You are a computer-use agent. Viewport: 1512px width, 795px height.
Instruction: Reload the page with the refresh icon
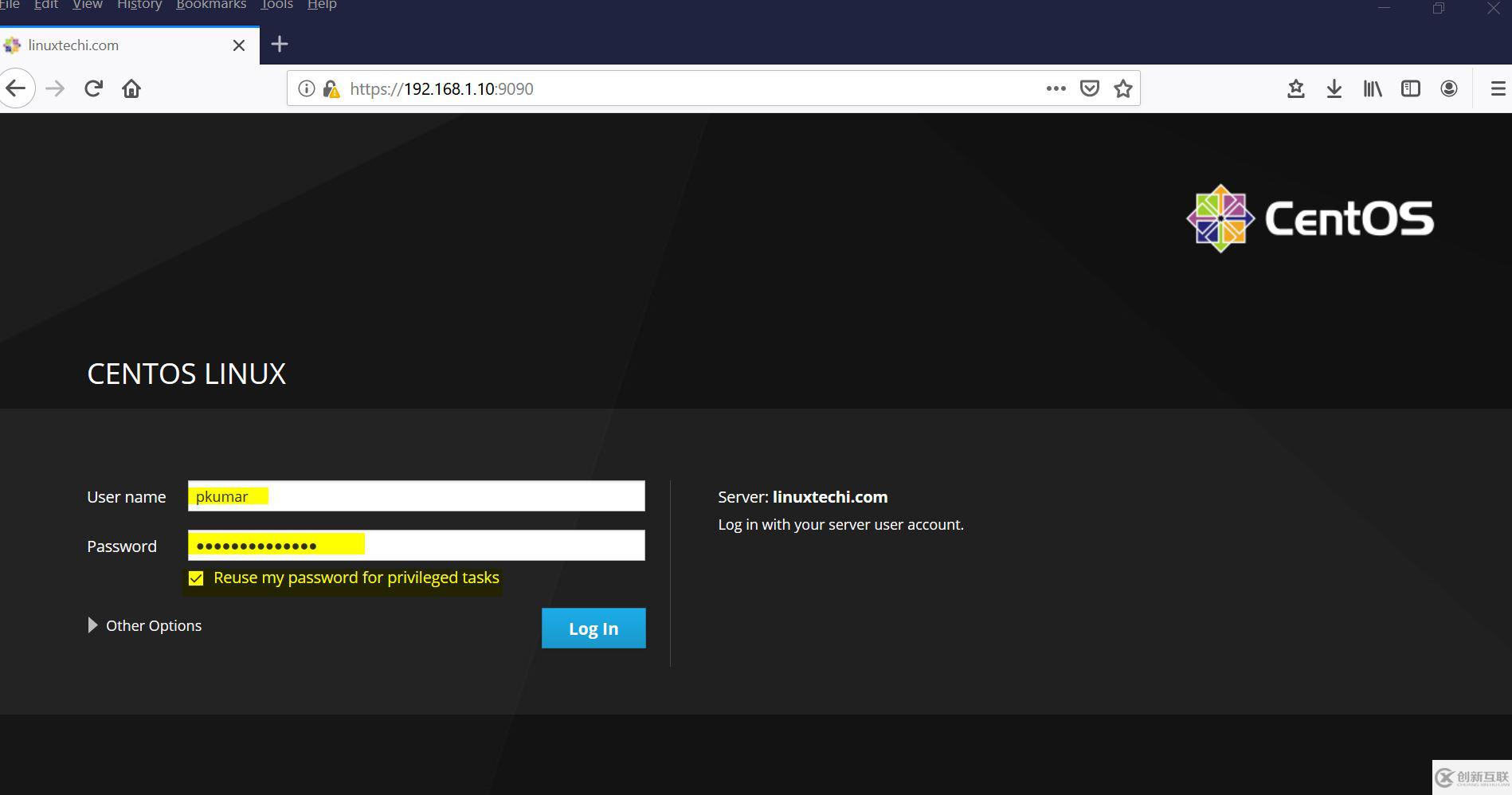click(93, 88)
